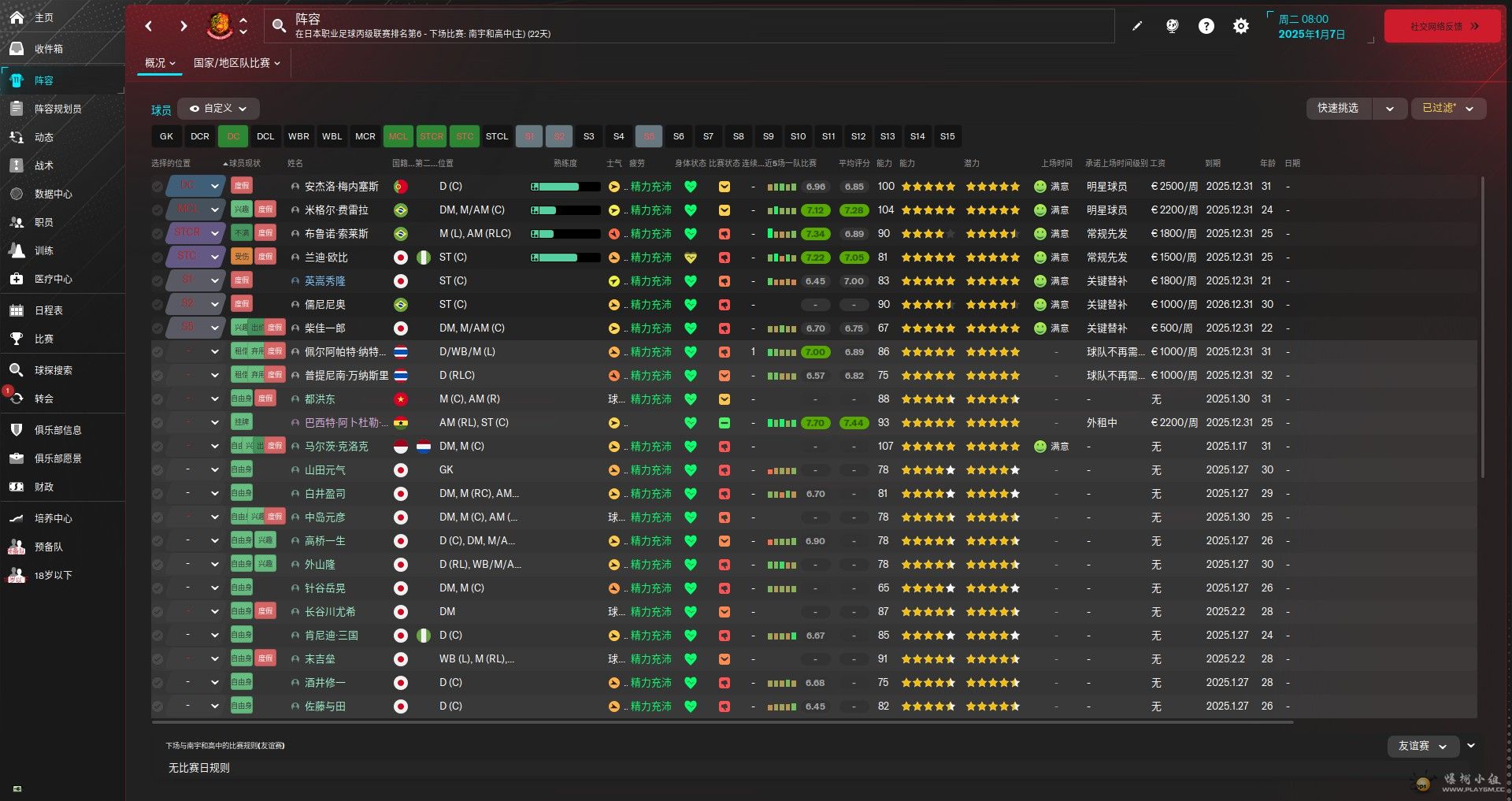Click the back navigation arrow
The height and width of the screenshot is (801, 1512).
149,26
